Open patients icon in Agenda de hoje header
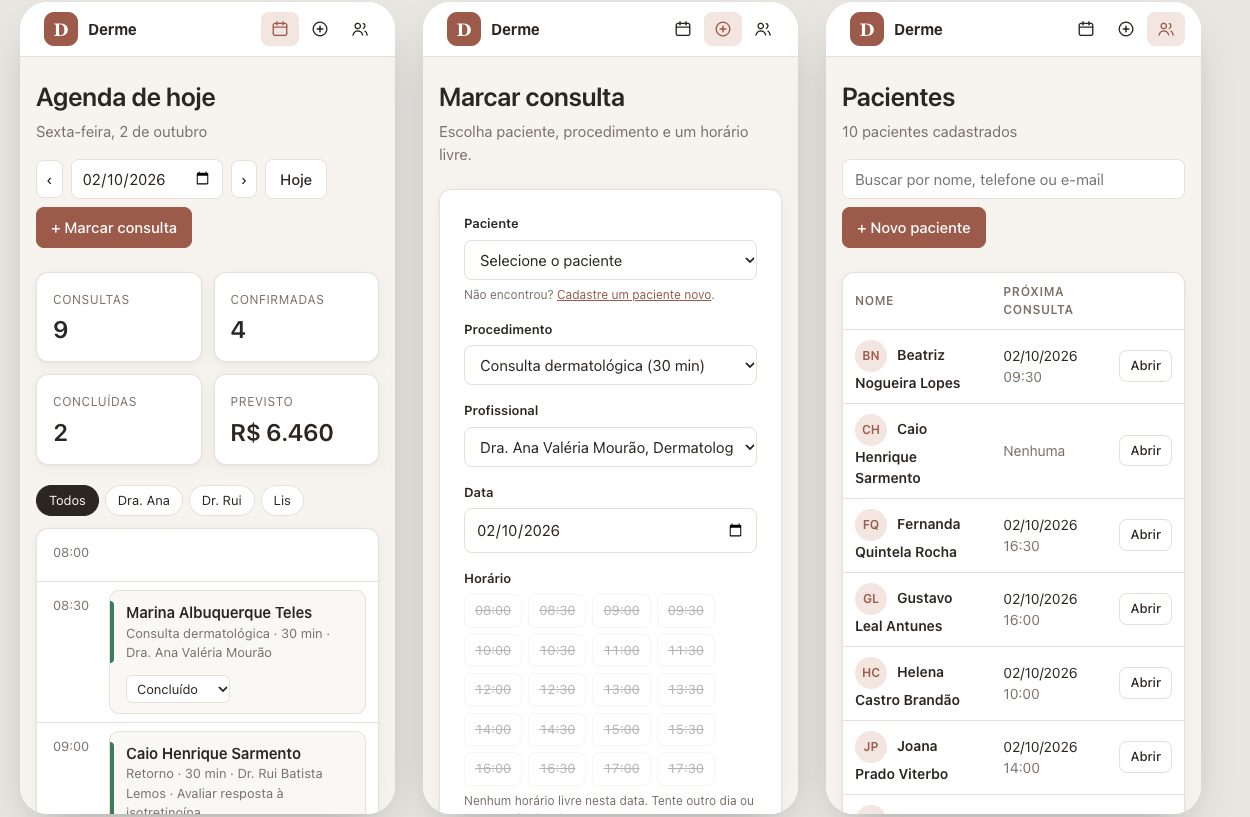1250x817 pixels. [x=360, y=29]
